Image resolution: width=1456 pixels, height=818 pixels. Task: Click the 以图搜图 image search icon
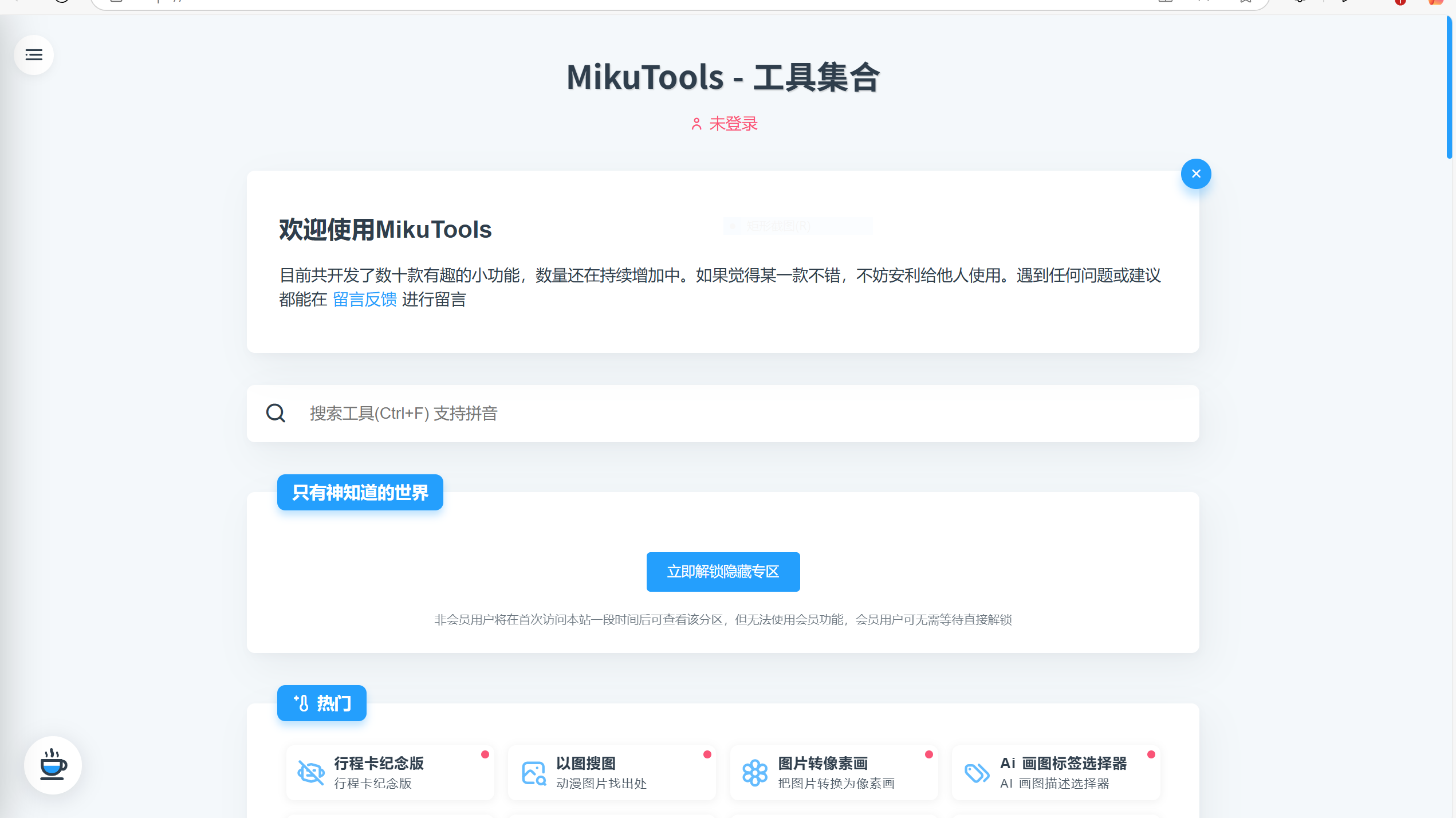(533, 773)
